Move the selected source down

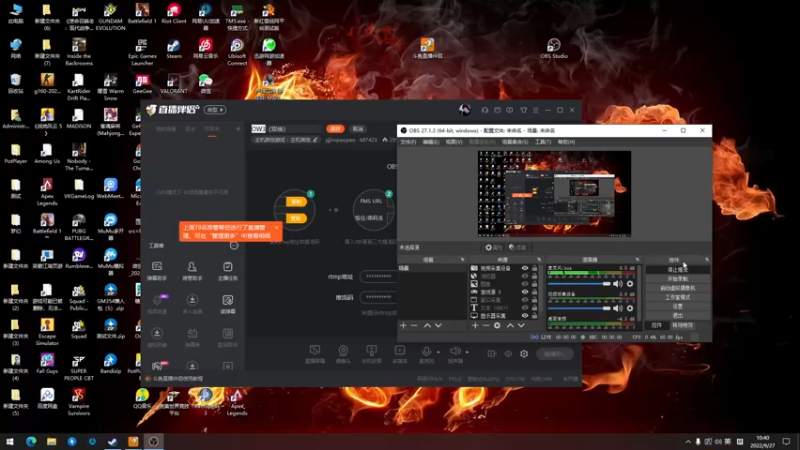click(521, 326)
